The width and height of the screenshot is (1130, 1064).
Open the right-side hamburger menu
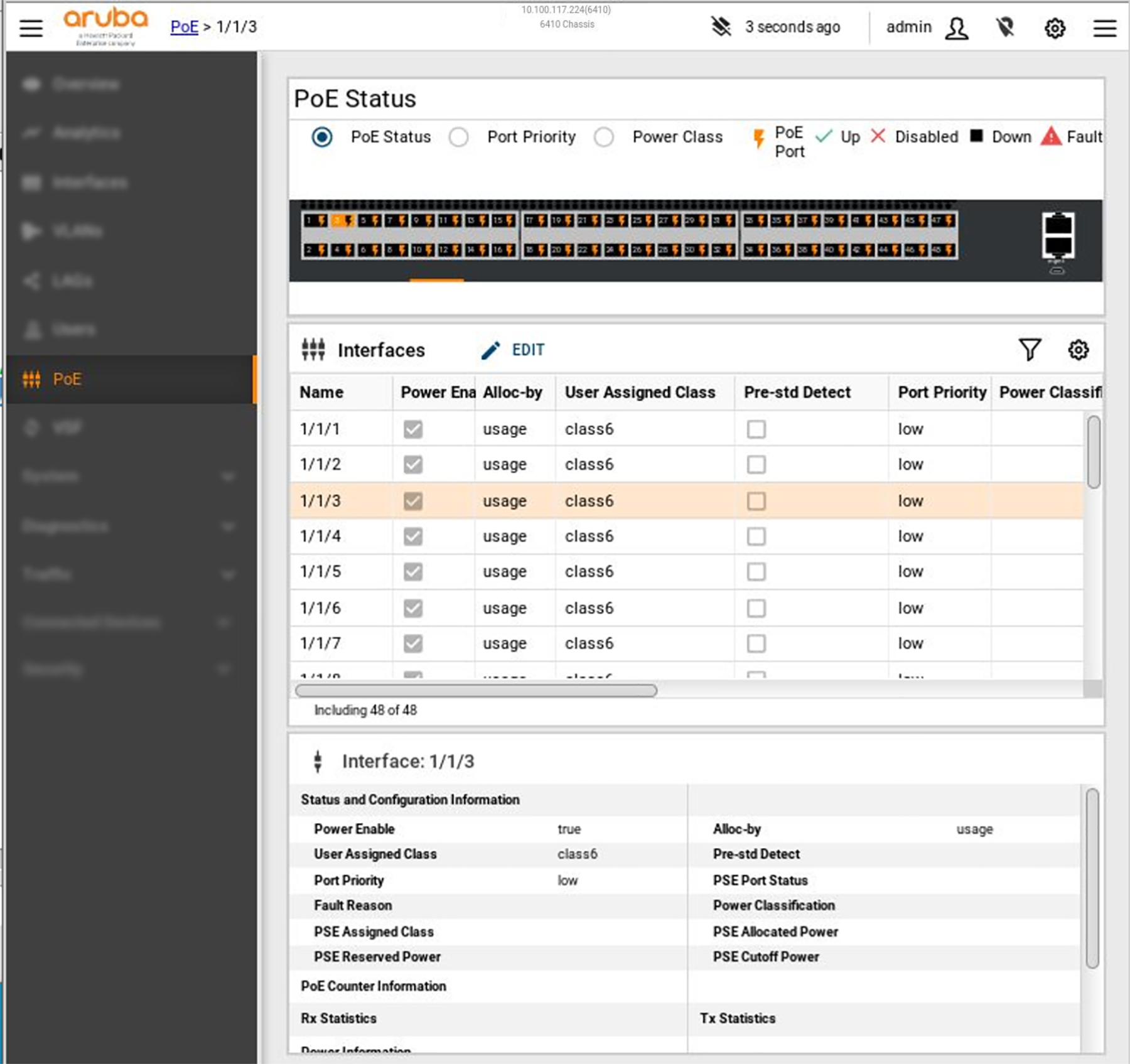click(x=1104, y=28)
